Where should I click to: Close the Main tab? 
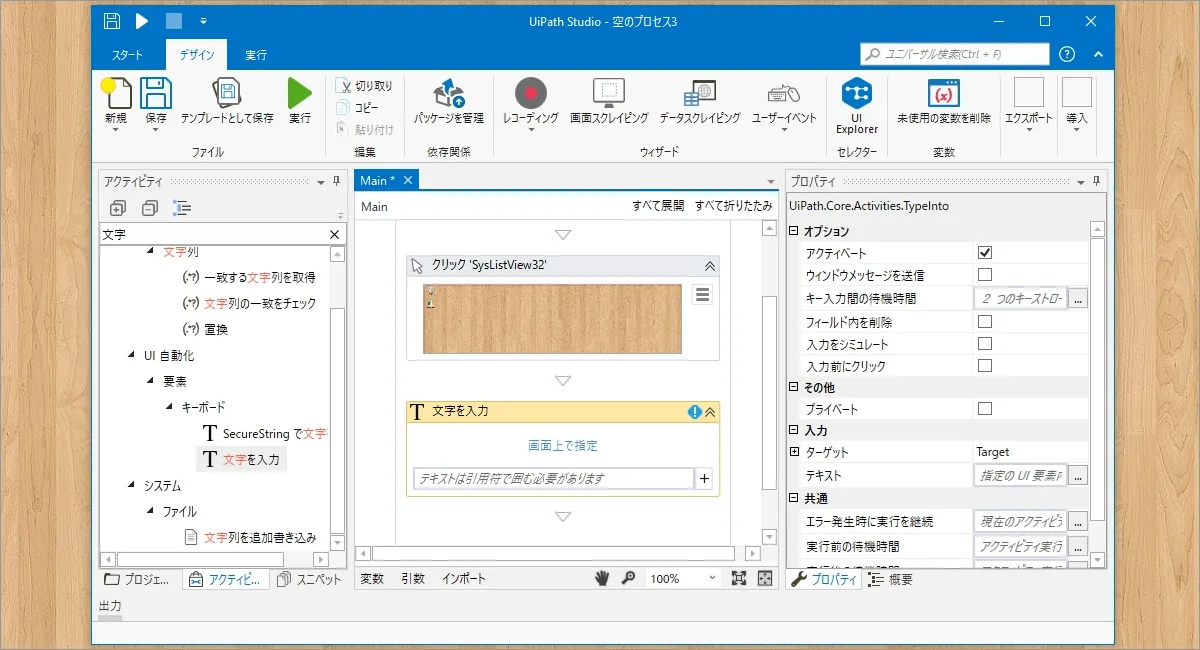coord(407,180)
